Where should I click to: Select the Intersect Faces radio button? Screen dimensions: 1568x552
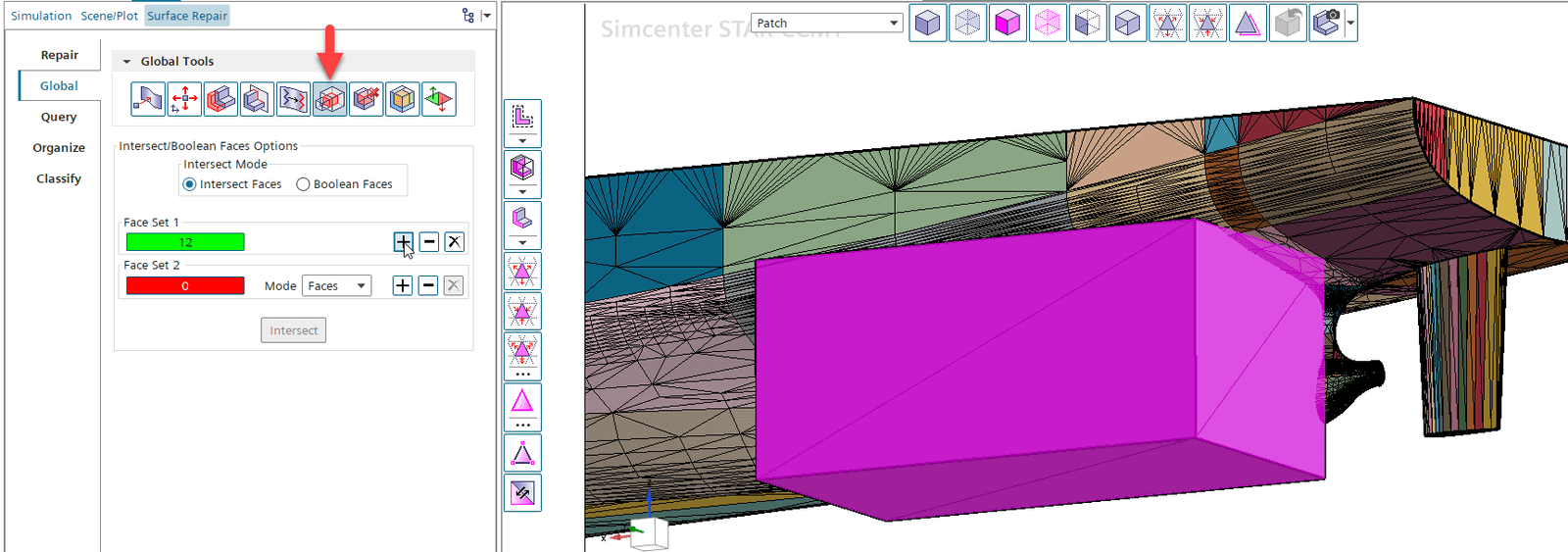[x=189, y=184]
